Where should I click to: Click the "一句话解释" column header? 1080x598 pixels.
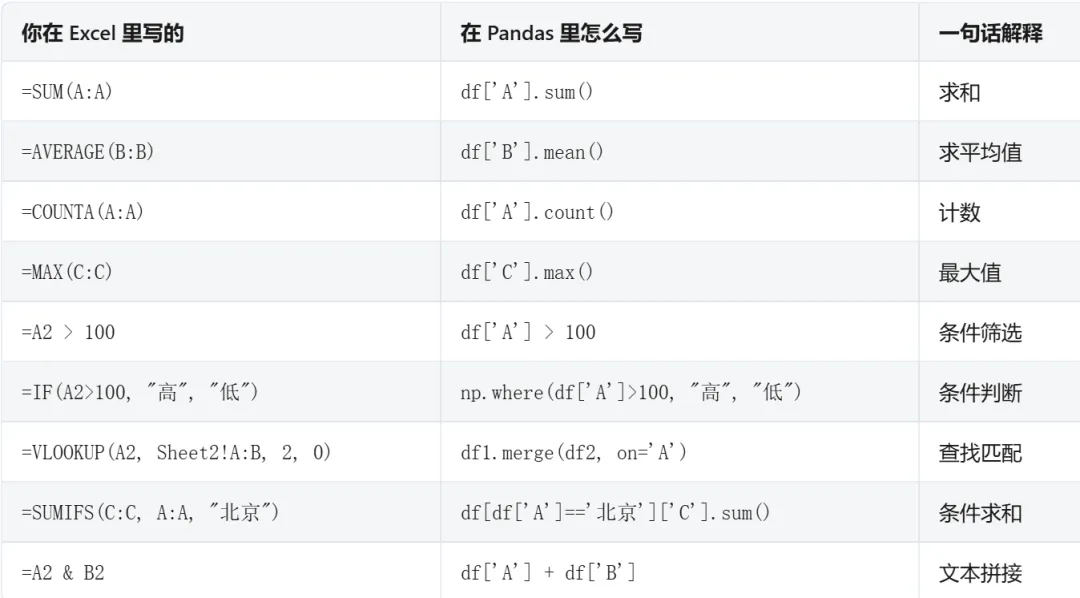click(x=990, y=33)
